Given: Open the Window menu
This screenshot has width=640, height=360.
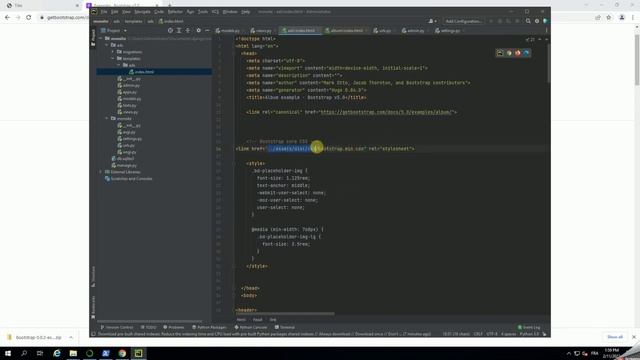Looking at the screenshot, I should coord(230,12).
